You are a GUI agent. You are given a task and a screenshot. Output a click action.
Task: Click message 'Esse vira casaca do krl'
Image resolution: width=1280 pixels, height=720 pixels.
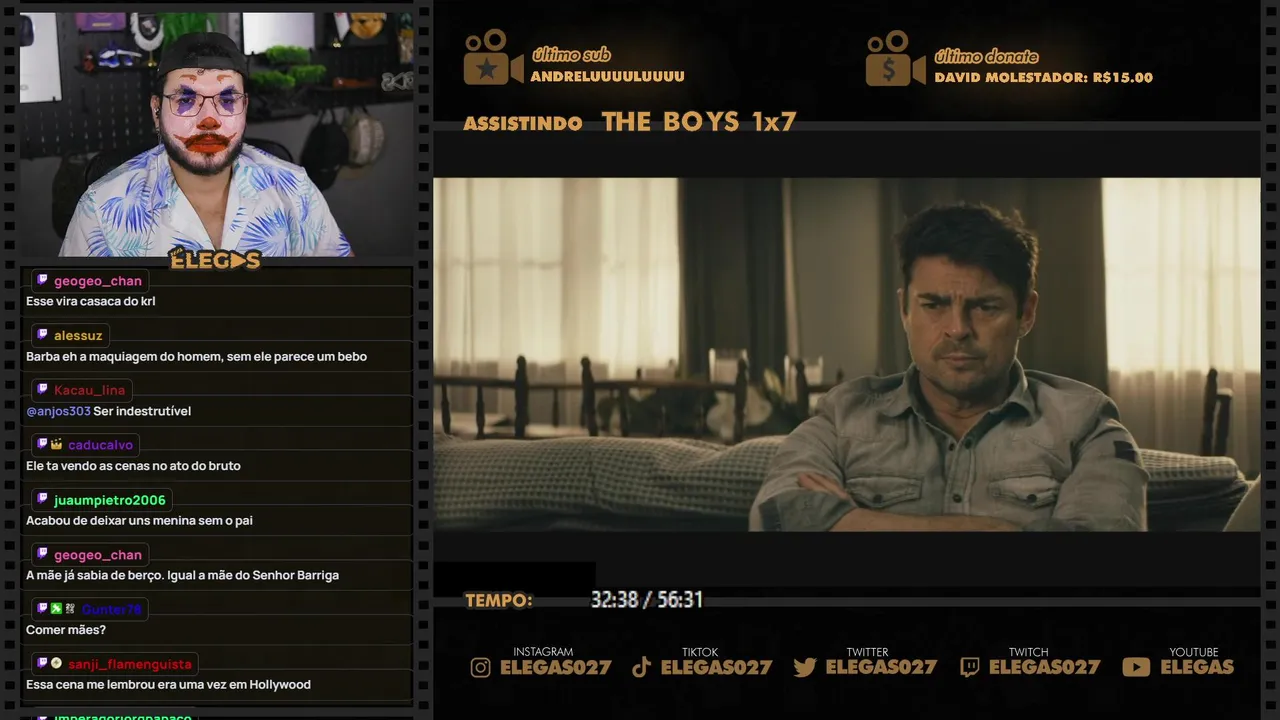91,301
